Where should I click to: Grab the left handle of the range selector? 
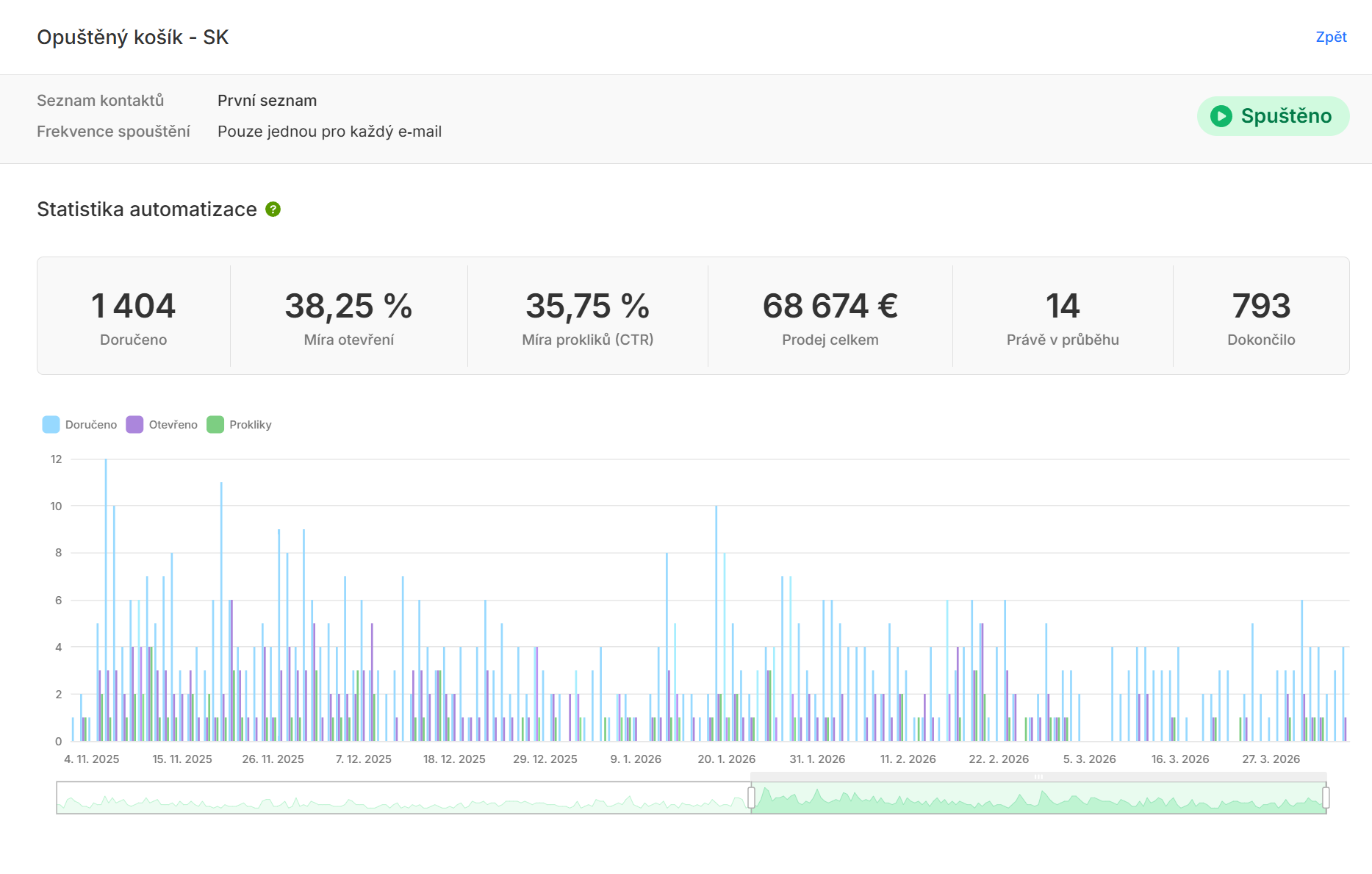pyautogui.click(x=751, y=798)
